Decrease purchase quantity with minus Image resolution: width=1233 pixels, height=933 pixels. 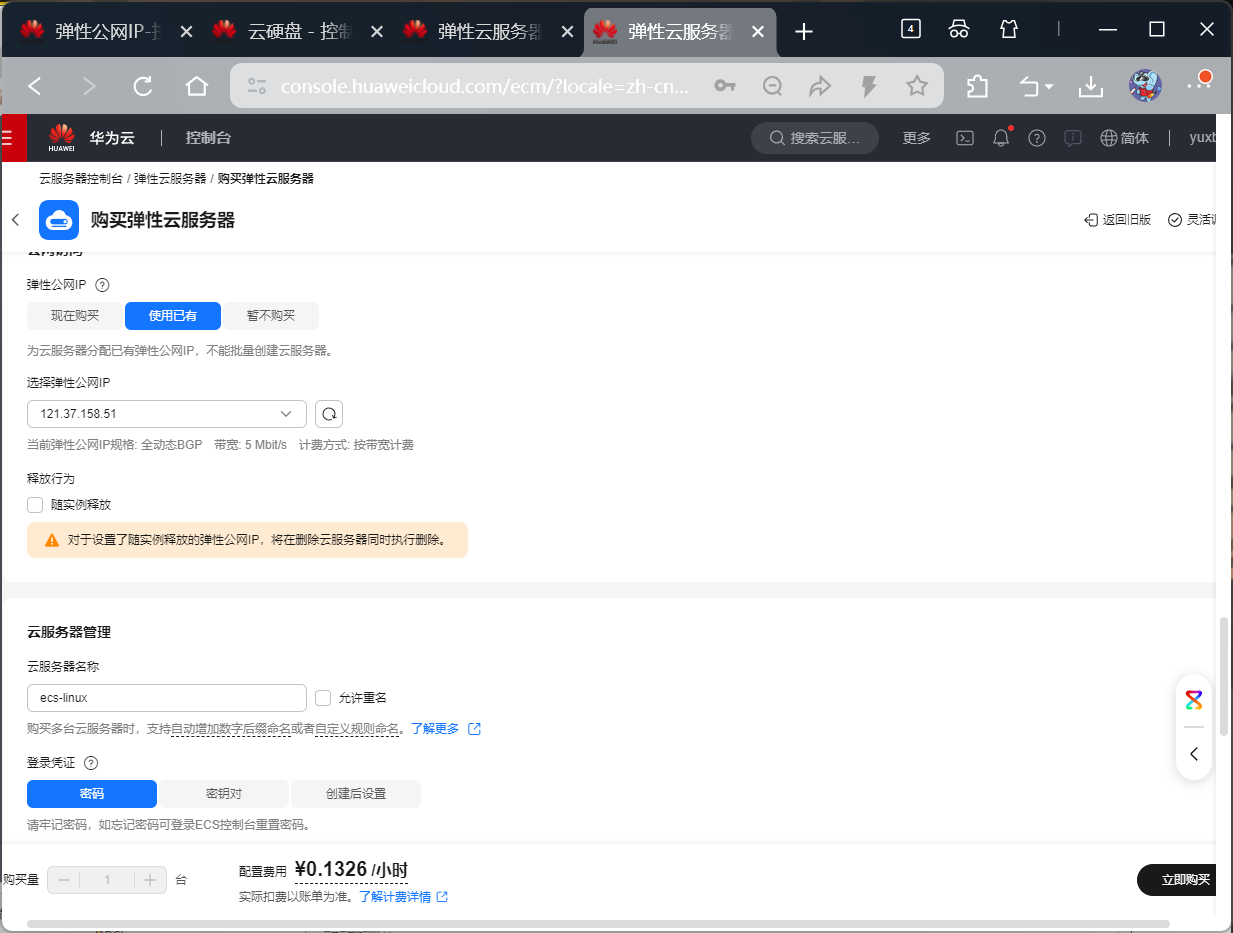64,880
